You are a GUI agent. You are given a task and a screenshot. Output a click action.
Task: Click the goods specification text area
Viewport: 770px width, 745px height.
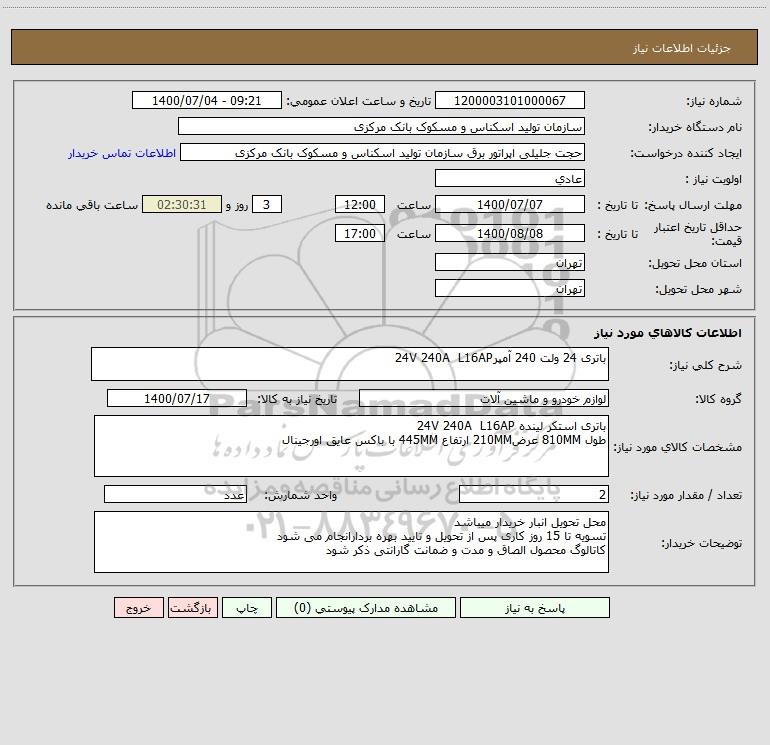point(351,446)
